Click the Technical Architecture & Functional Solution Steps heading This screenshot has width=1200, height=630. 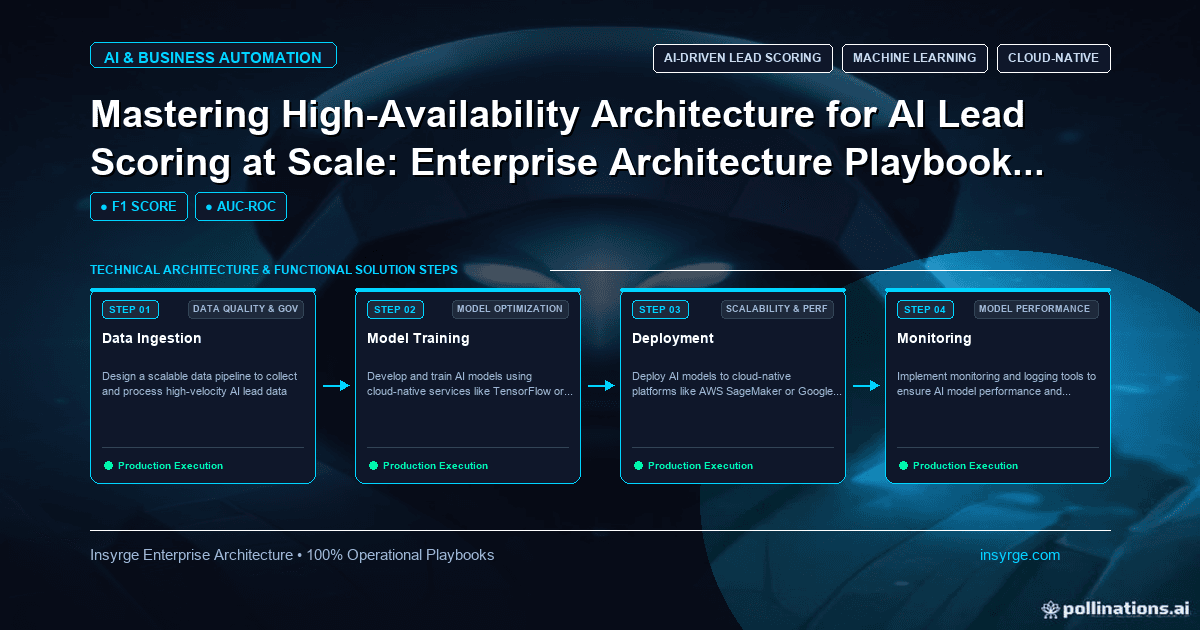tap(274, 270)
